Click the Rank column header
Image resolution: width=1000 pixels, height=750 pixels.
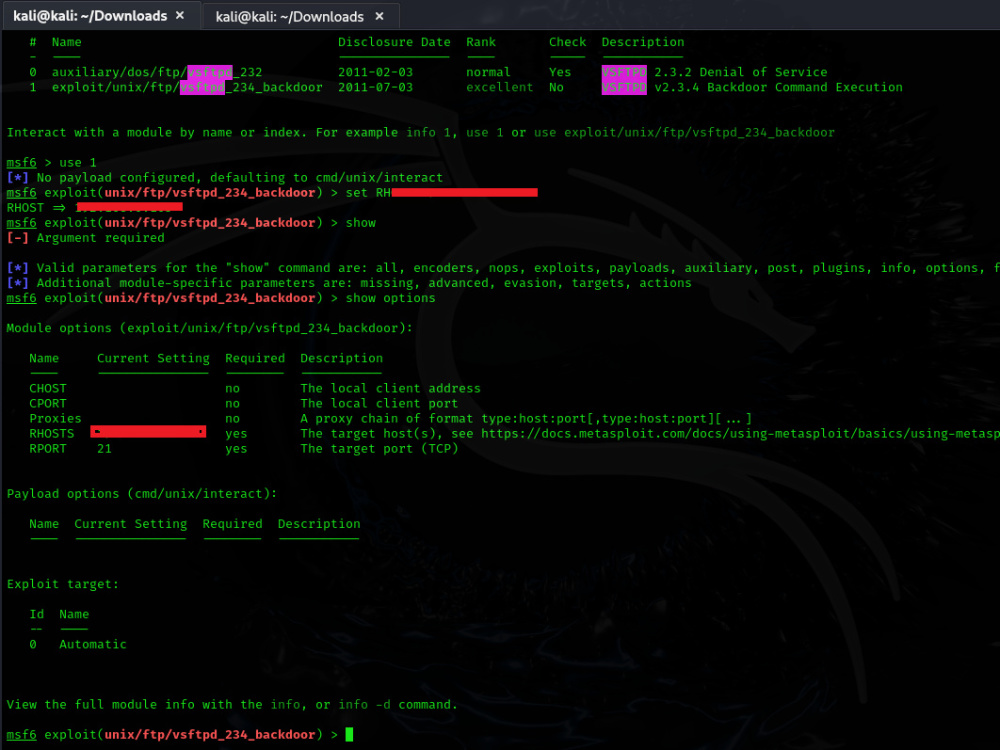tap(481, 42)
